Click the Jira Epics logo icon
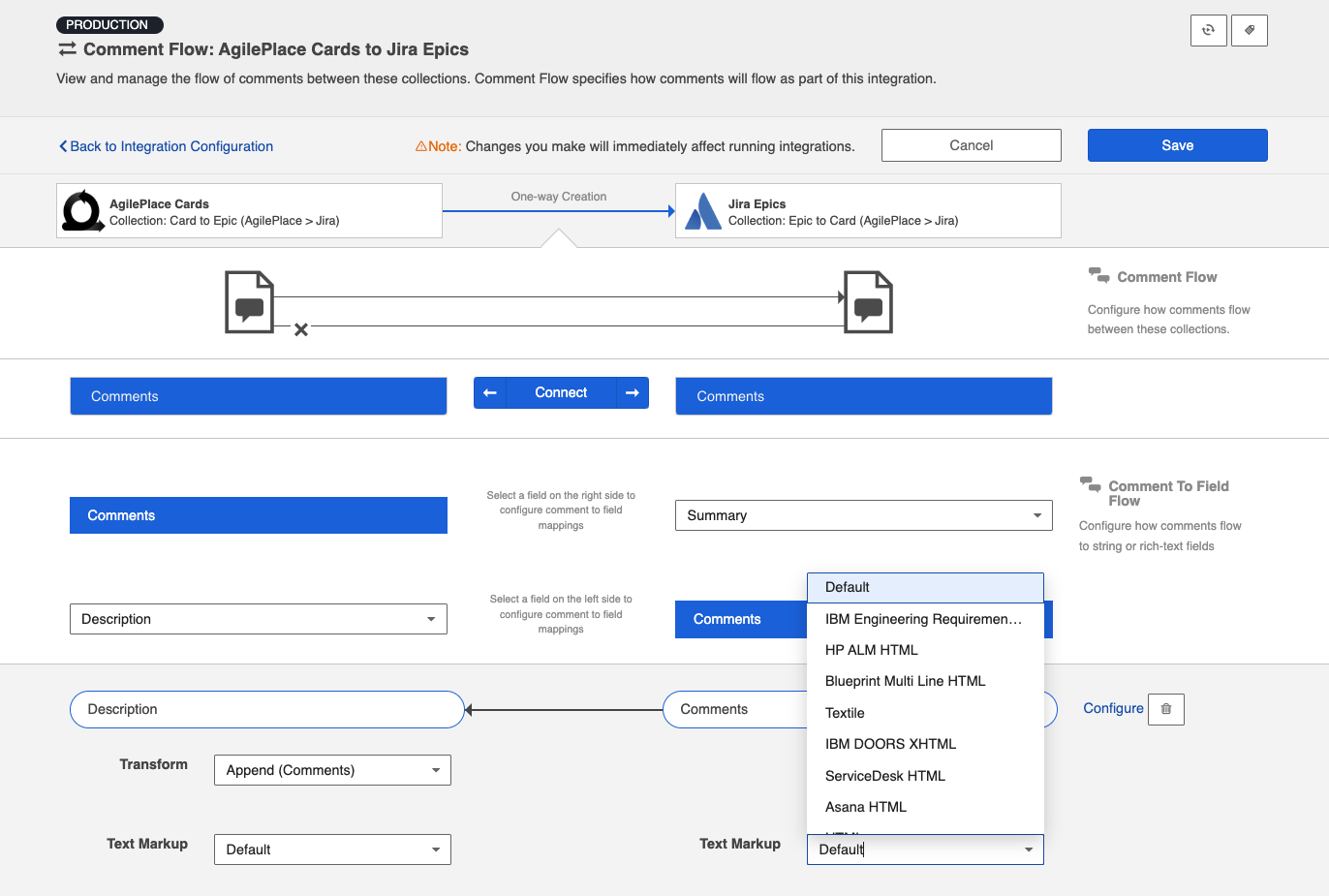Image resolution: width=1329 pixels, height=896 pixels. (703, 211)
